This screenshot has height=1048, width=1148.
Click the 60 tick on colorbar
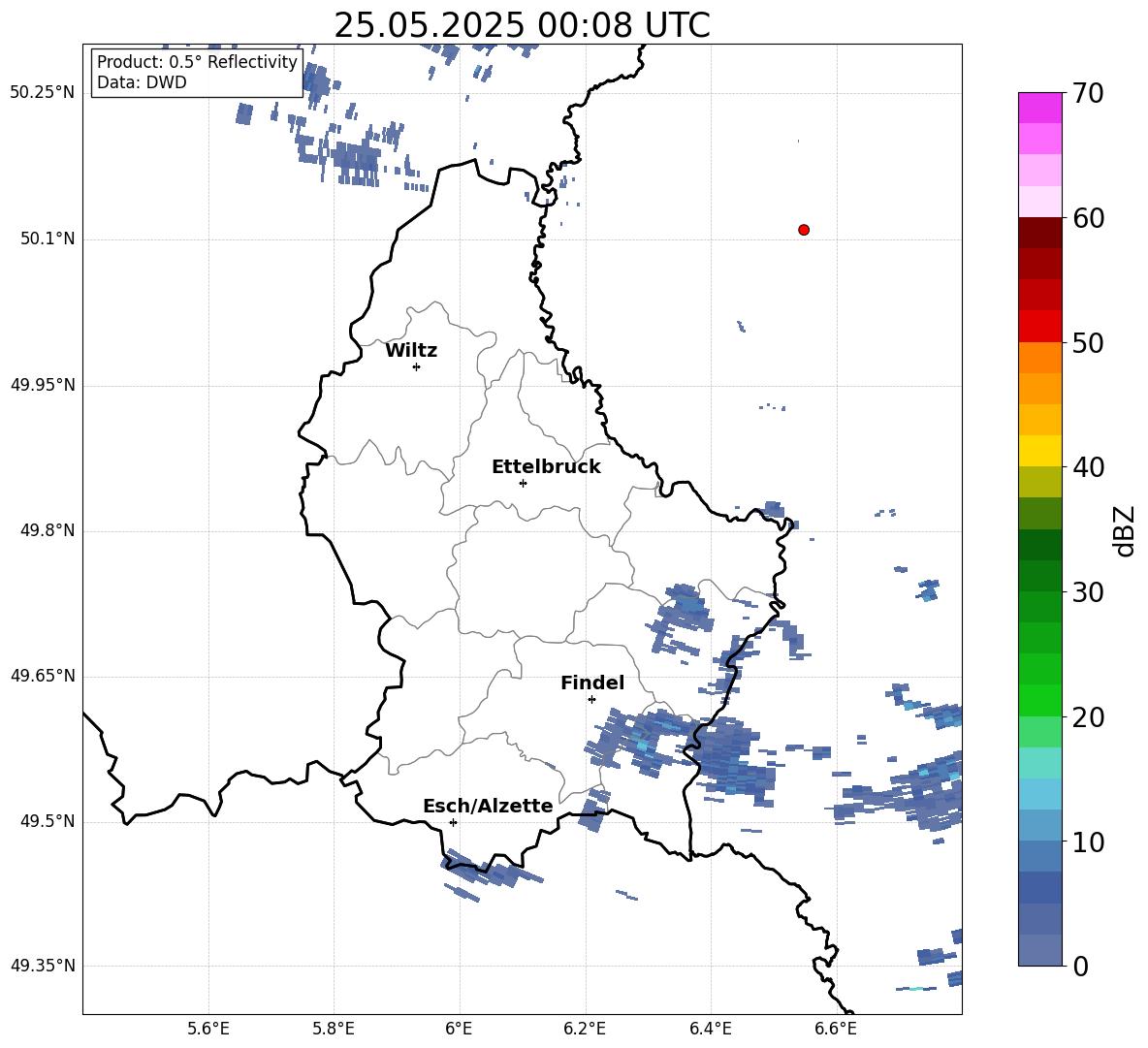pos(1088,218)
